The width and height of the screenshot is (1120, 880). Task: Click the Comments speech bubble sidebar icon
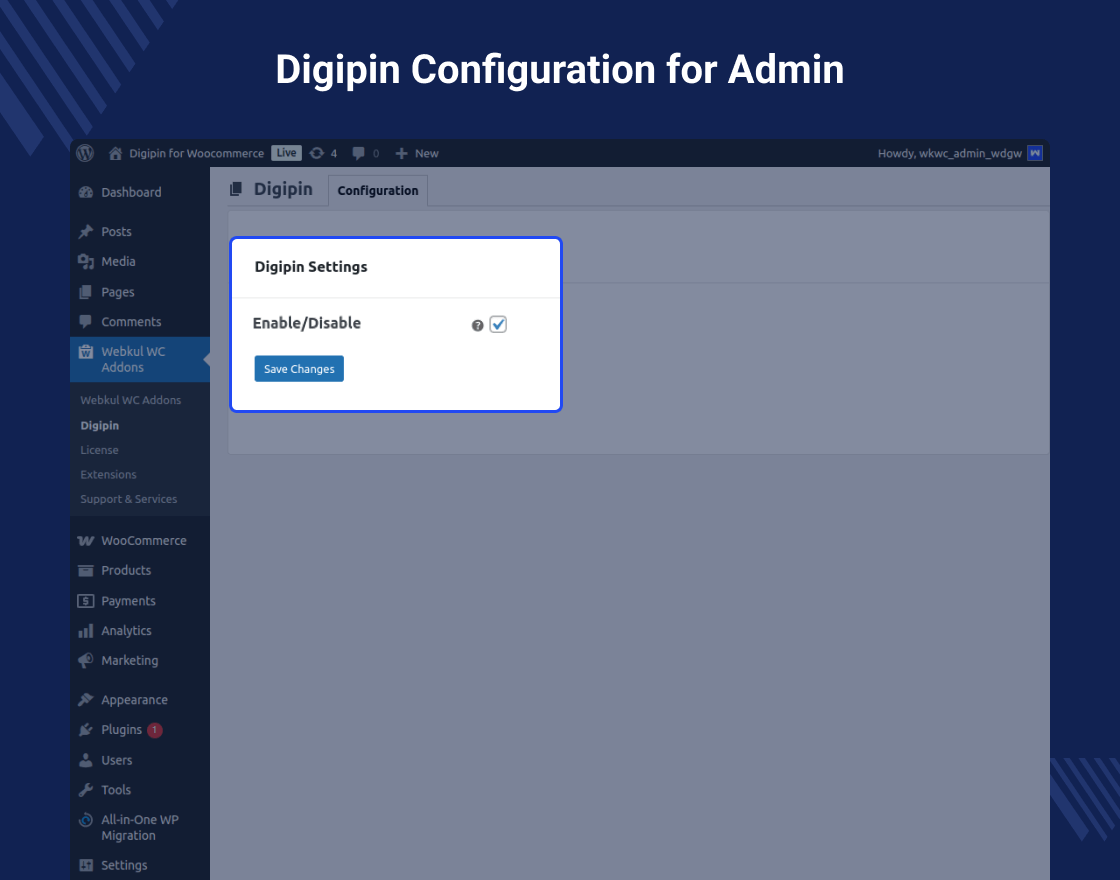click(x=86, y=321)
